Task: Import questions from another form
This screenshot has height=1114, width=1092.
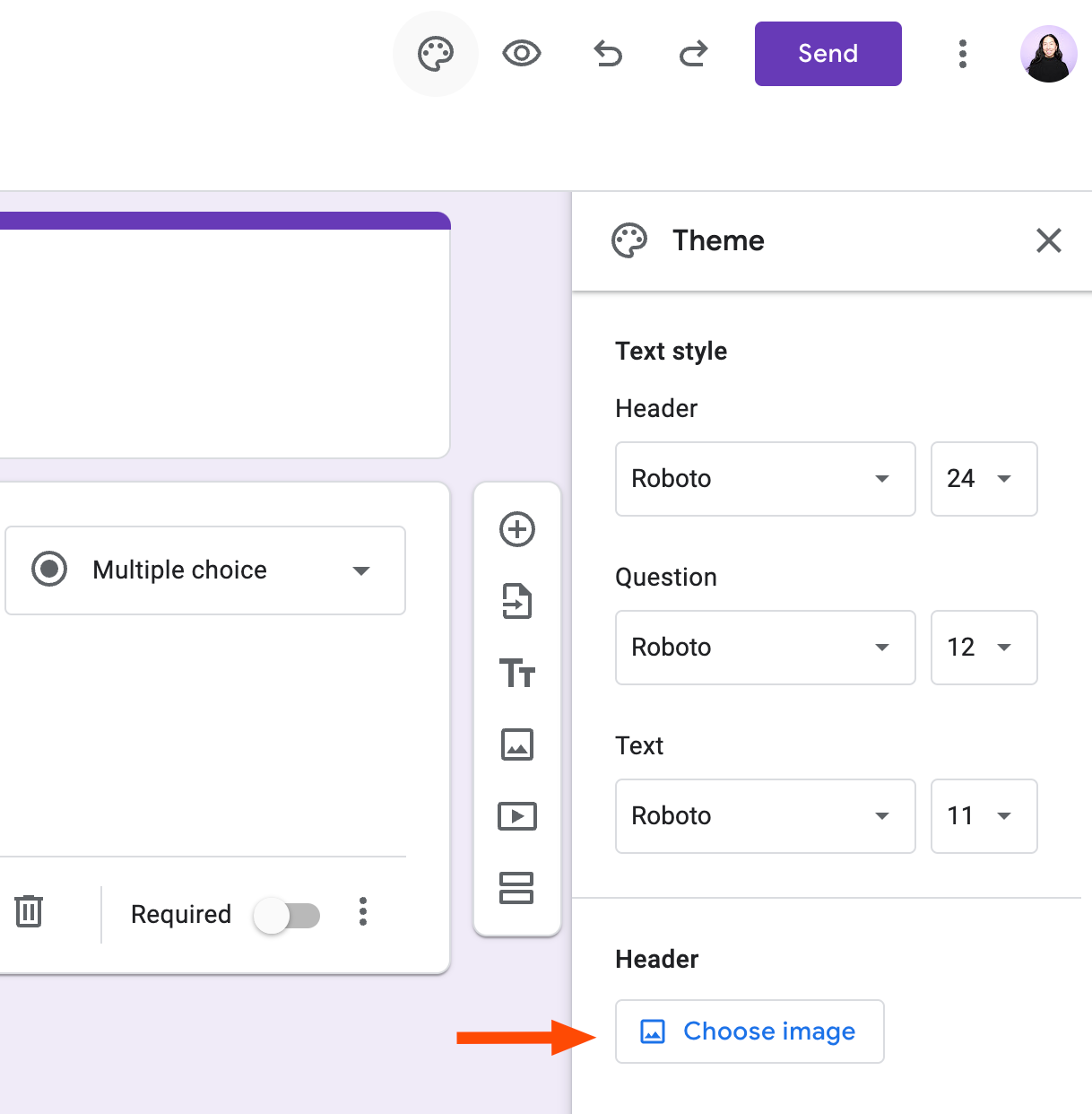Action: [517, 601]
